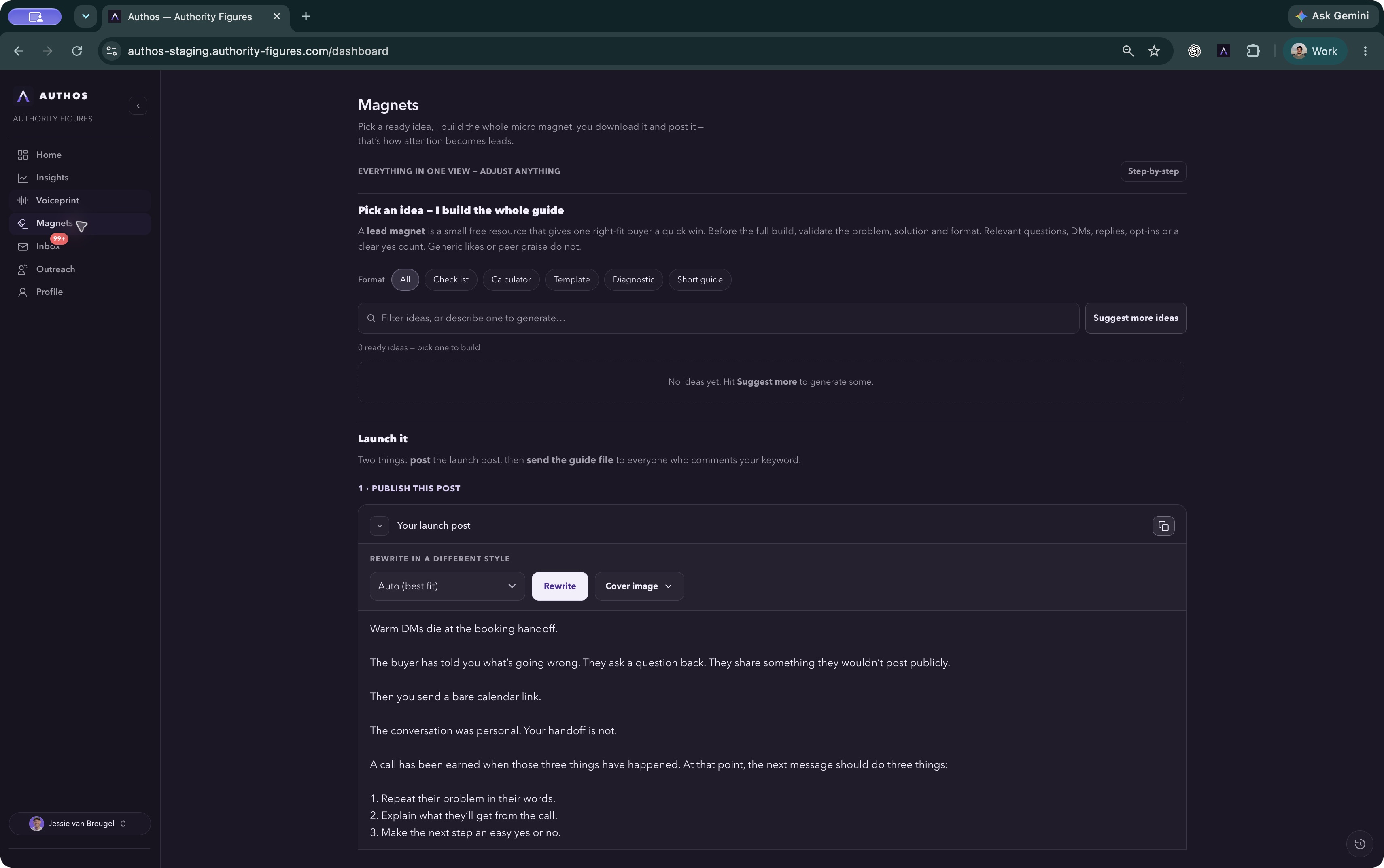The height and width of the screenshot is (868, 1384).
Task: Close the Authos browser tab
Action: point(277,17)
